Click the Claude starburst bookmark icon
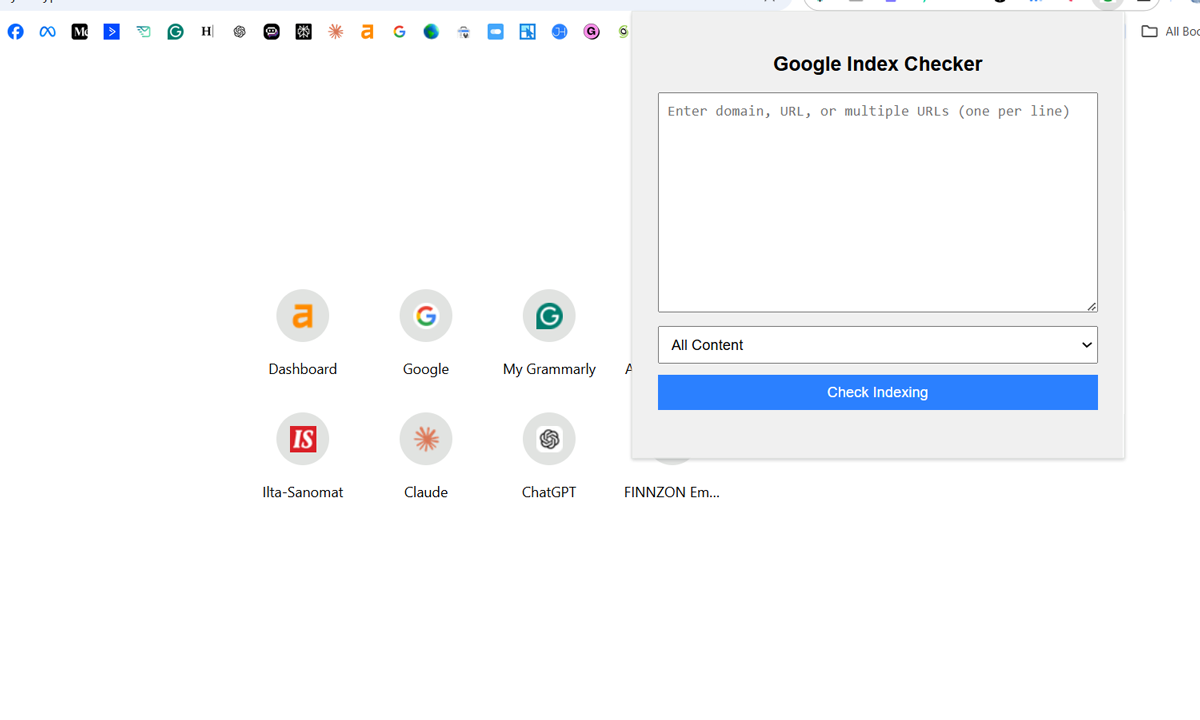Image resolution: width=1200 pixels, height=720 pixels. (x=335, y=31)
